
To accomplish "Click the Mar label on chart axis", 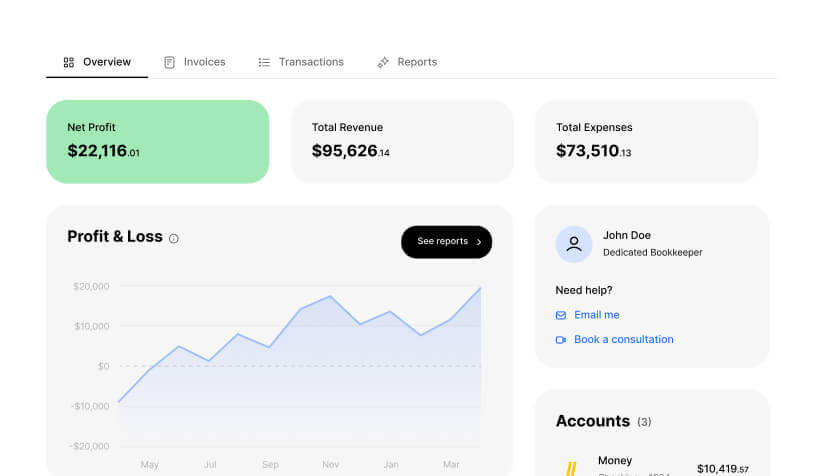I will (x=451, y=464).
